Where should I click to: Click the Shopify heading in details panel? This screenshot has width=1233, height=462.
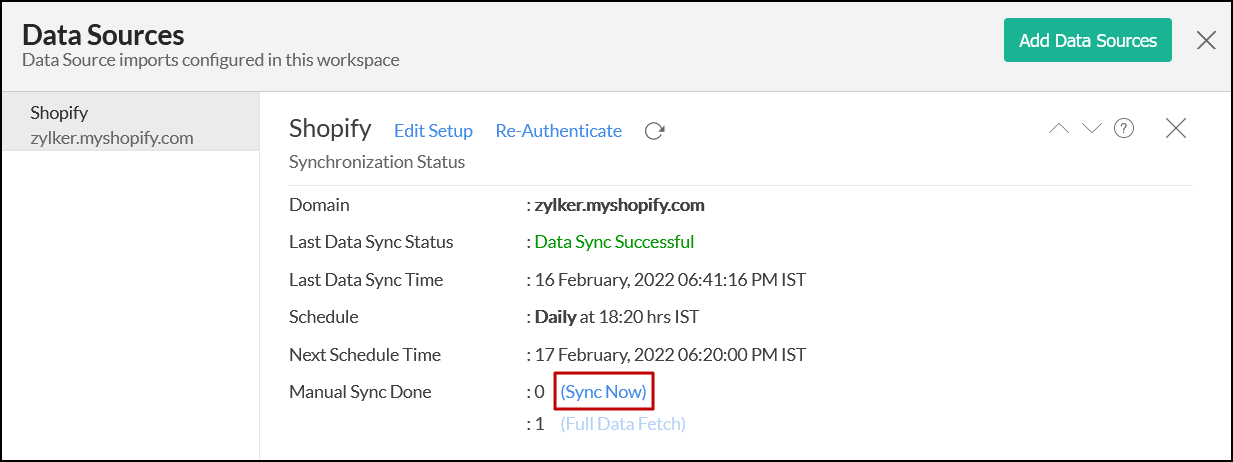click(x=330, y=129)
